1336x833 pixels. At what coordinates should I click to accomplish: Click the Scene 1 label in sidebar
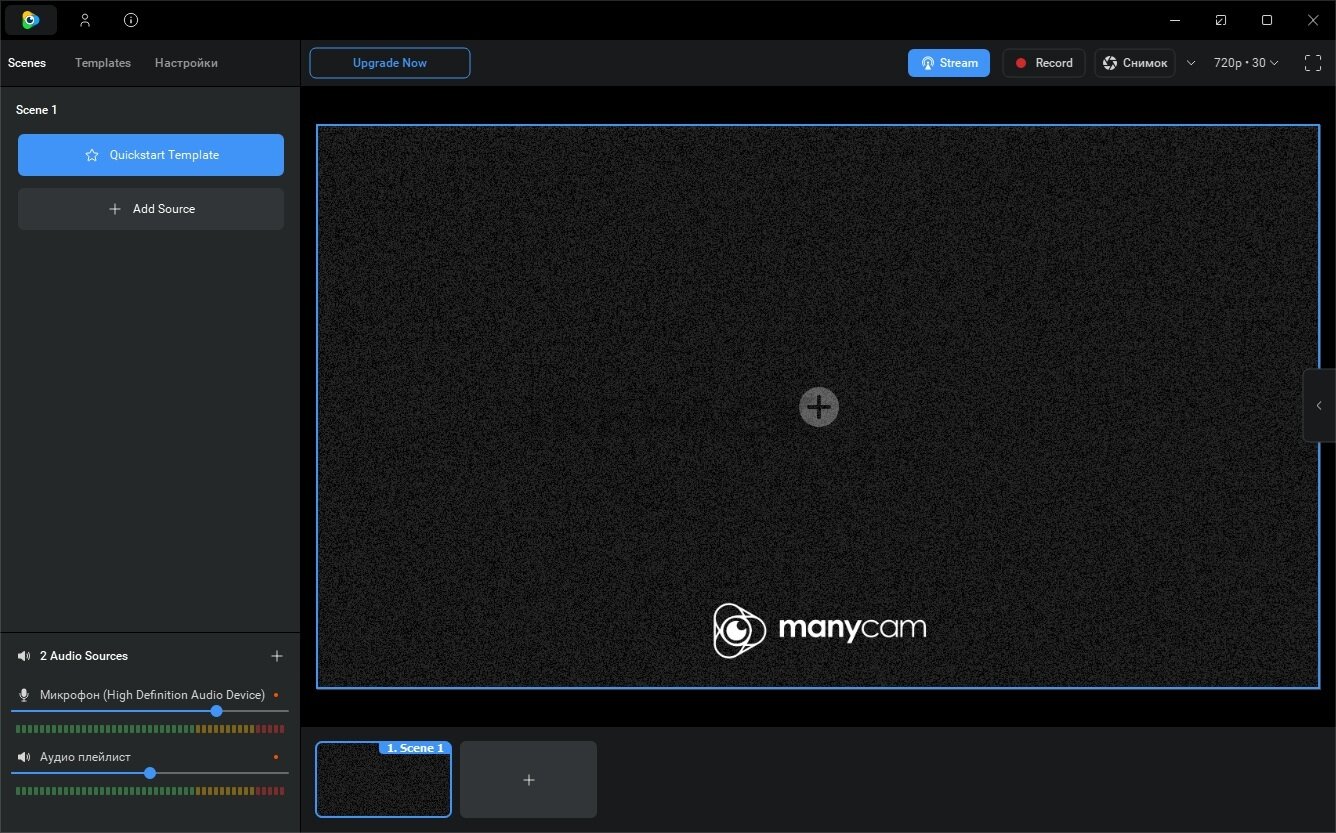[x=36, y=110]
